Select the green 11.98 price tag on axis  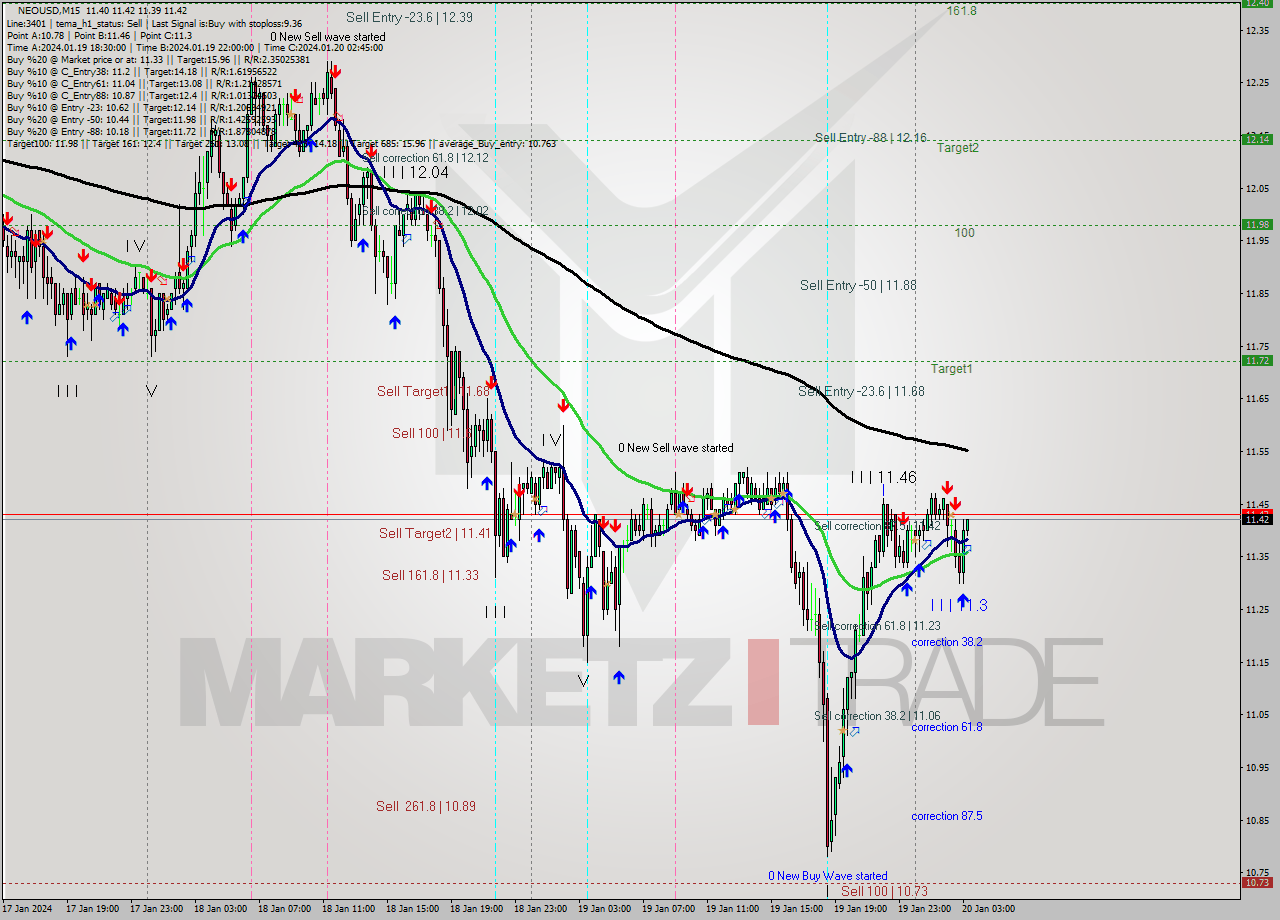pyautogui.click(x=1257, y=224)
